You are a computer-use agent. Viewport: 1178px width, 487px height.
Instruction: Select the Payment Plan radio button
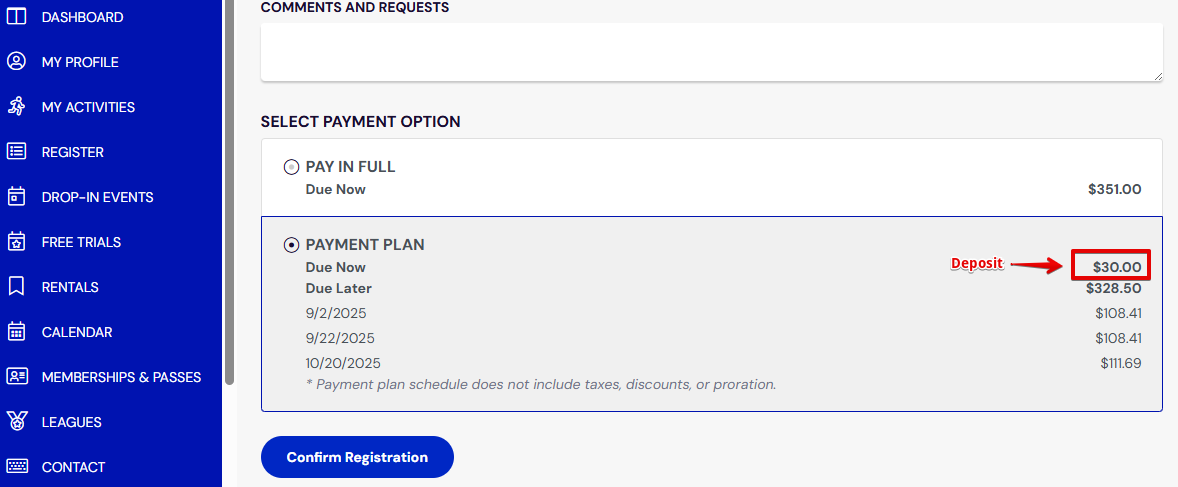click(x=291, y=245)
